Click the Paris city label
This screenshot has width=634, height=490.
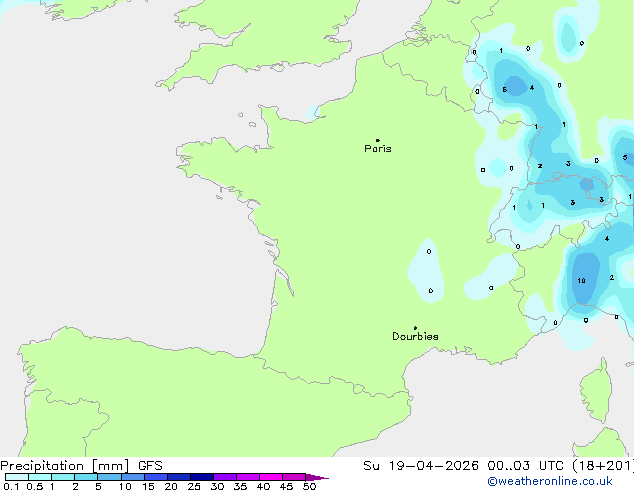[378, 149]
